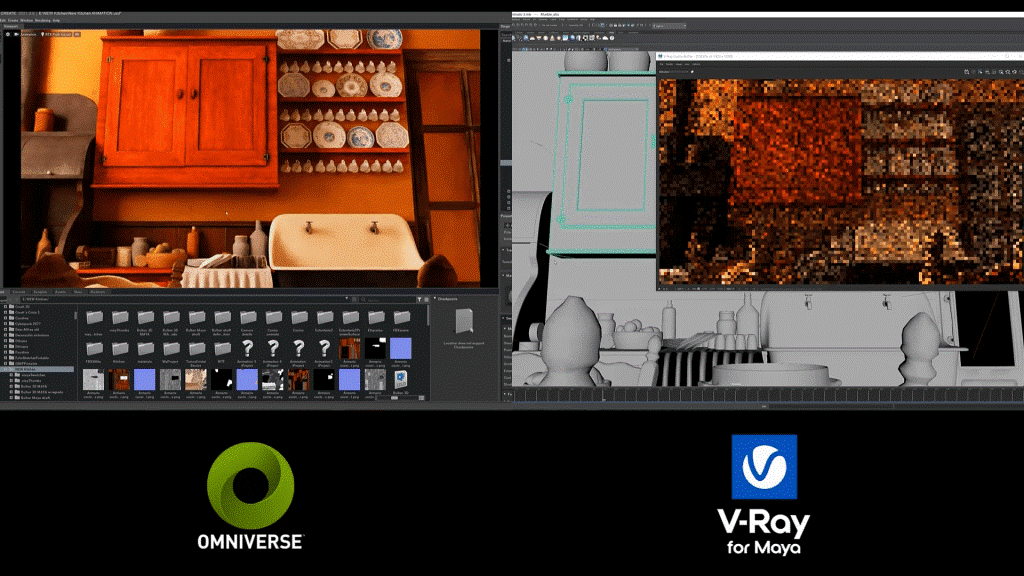Select the Bufton 3D file icon in last row
The image size is (1024, 576).
click(x=400, y=379)
